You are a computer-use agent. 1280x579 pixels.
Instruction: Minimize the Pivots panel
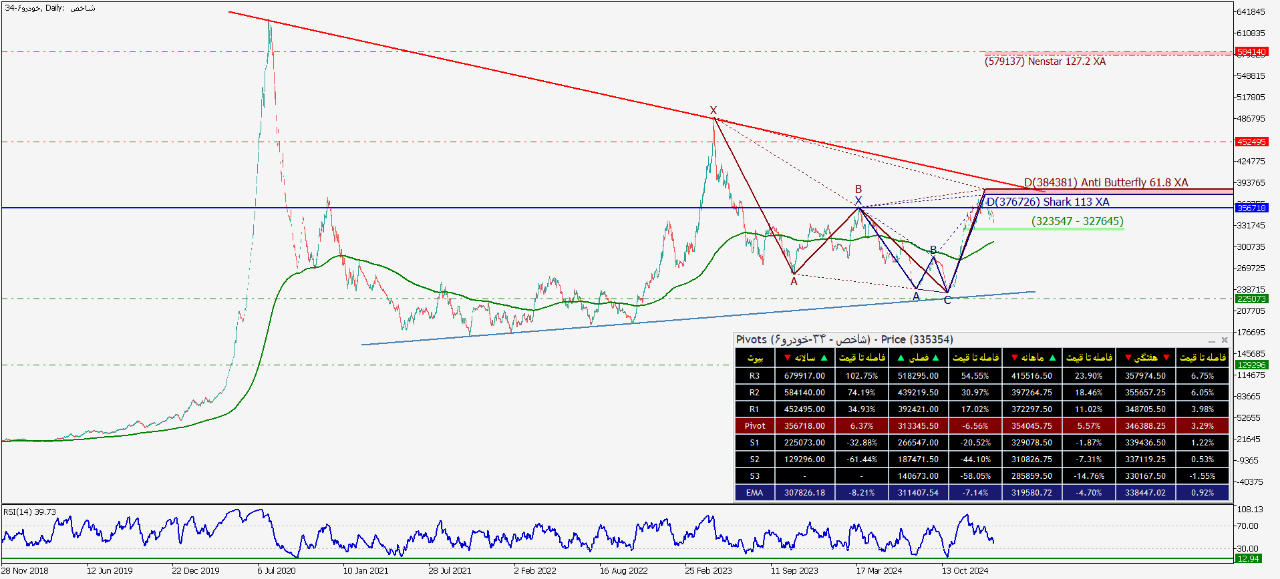1211,340
